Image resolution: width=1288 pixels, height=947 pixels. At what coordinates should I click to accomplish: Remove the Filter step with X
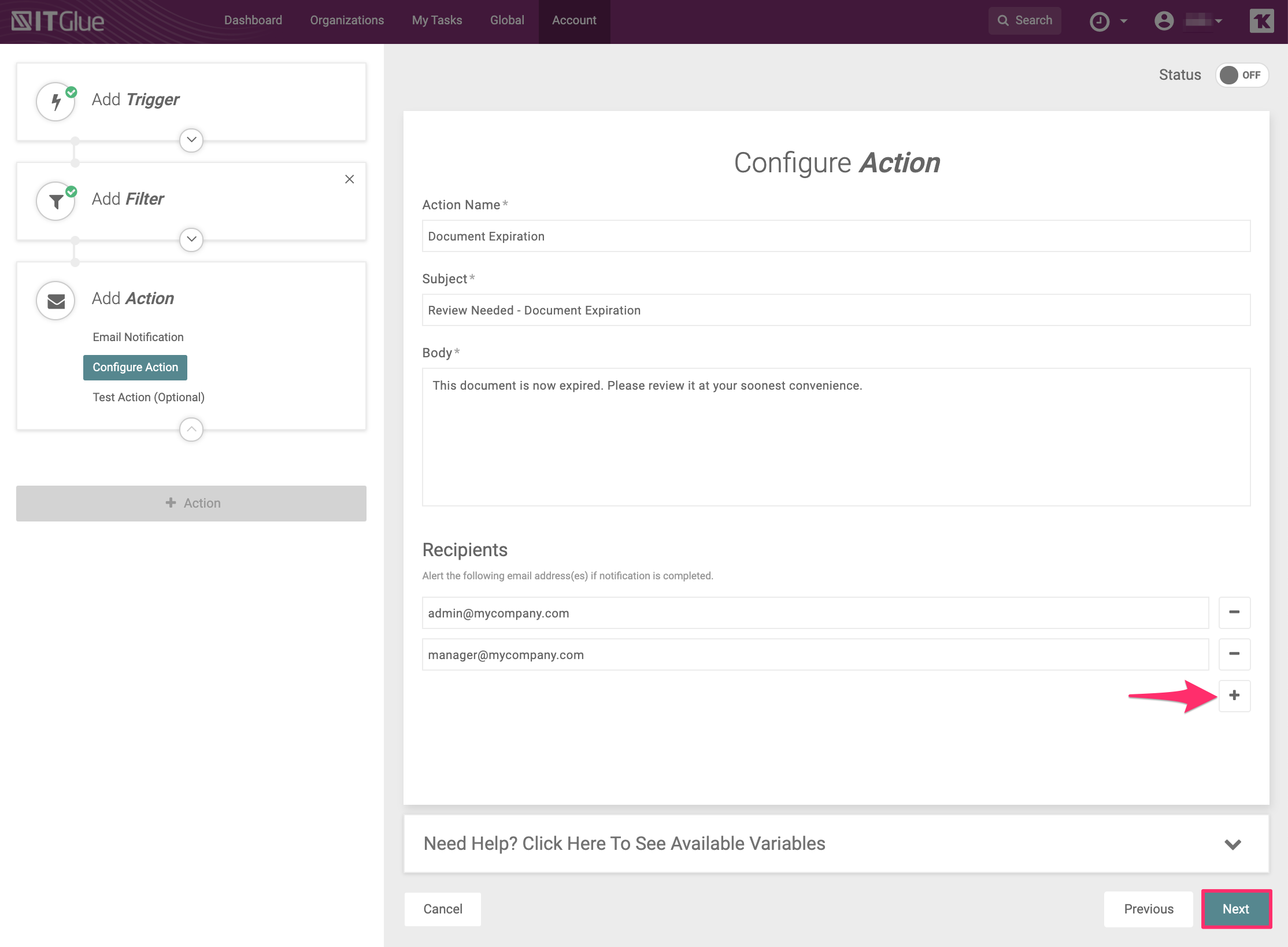tap(350, 179)
